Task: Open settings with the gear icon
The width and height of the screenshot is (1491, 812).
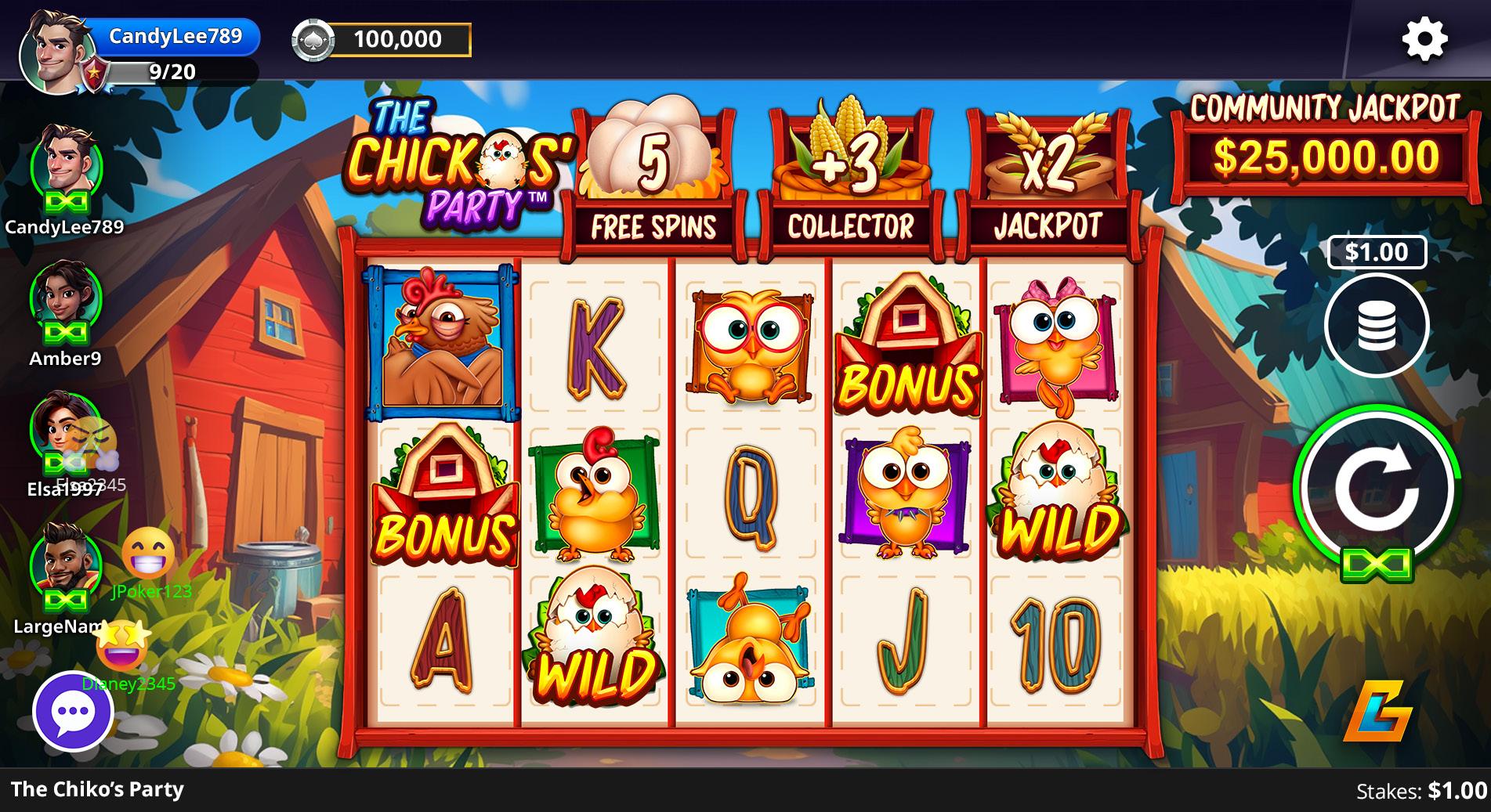Action: tap(1424, 39)
